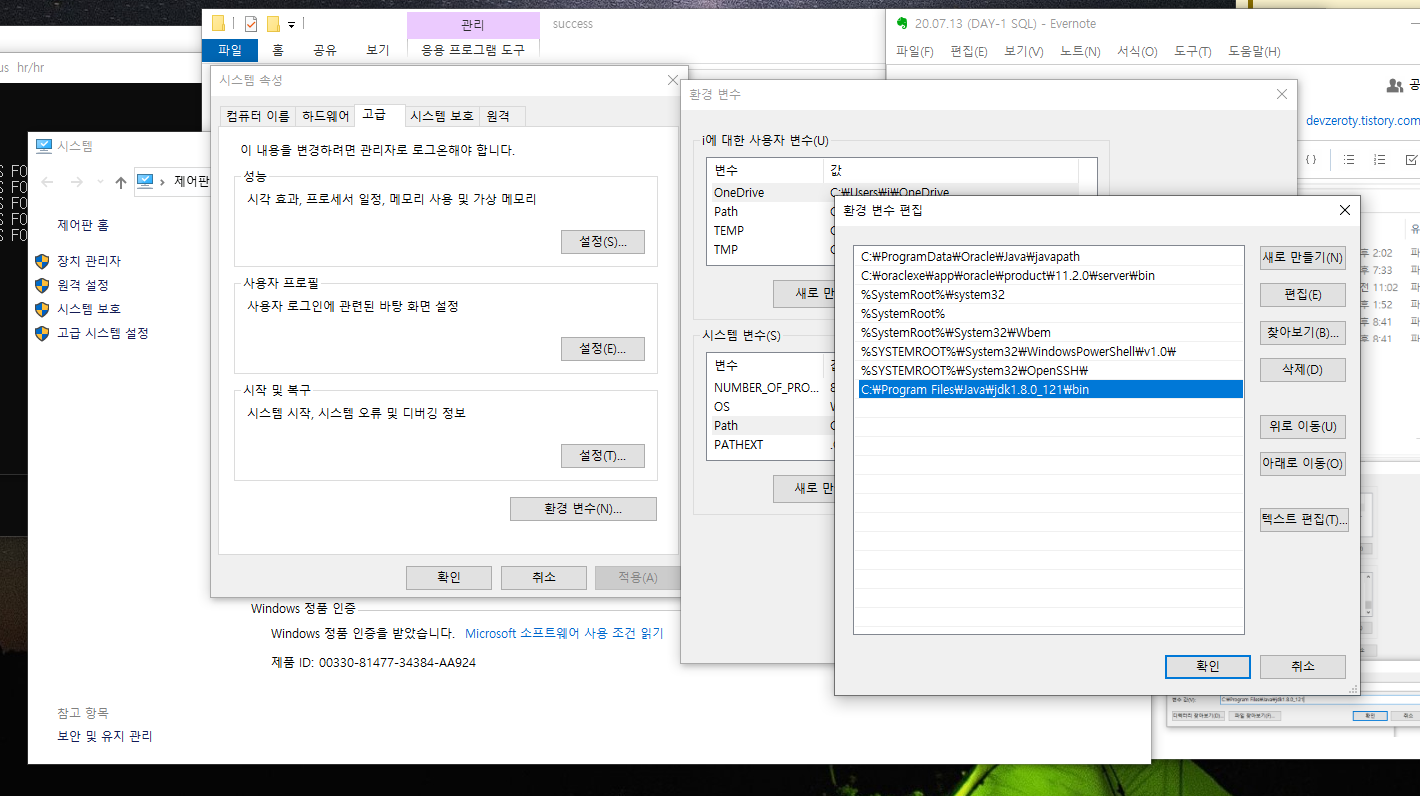Open 원격 설정 link
Screen dimensions: 1420x796
click(83, 285)
